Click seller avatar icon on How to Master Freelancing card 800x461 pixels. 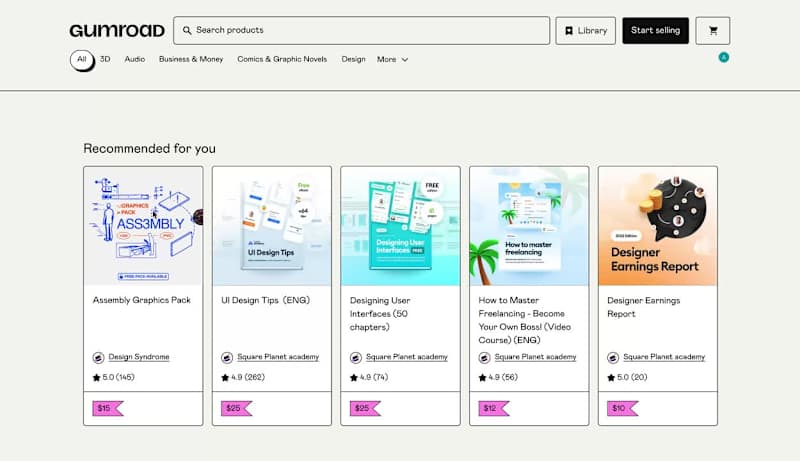pyautogui.click(x=484, y=357)
